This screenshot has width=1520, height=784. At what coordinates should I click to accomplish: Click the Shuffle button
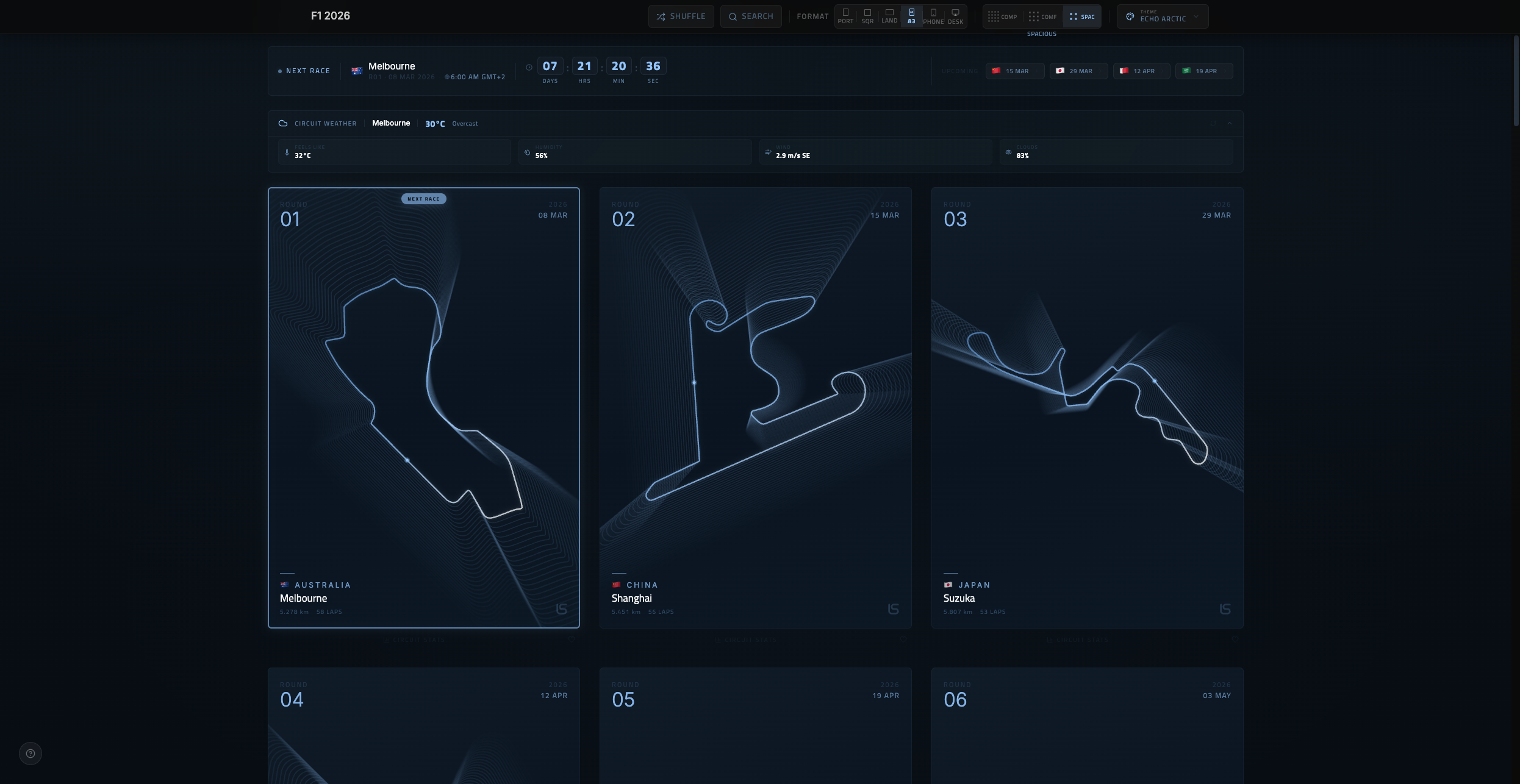click(681, 16)
